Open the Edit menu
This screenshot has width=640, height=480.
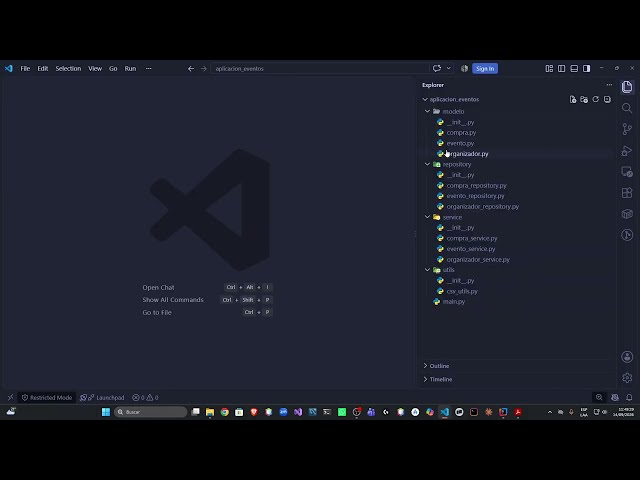[x=43, y=69]
